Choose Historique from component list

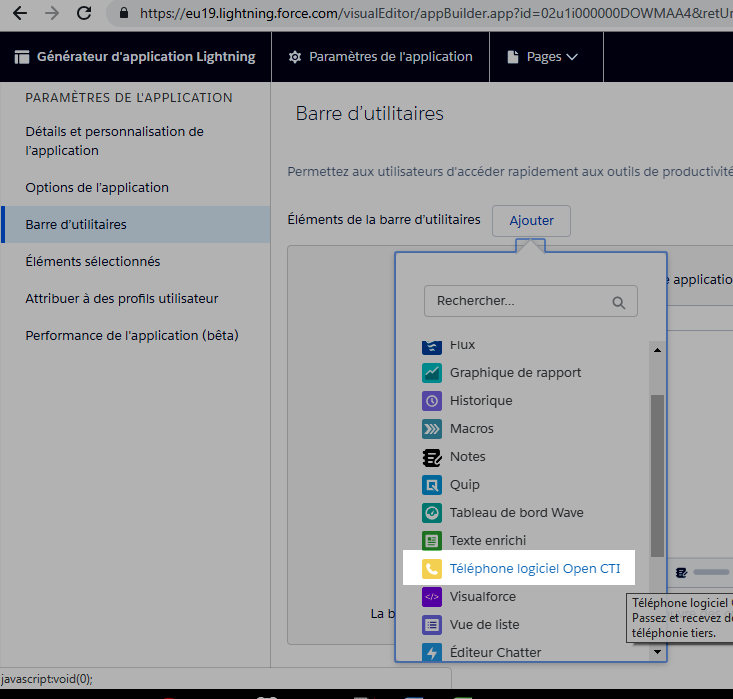481,401
